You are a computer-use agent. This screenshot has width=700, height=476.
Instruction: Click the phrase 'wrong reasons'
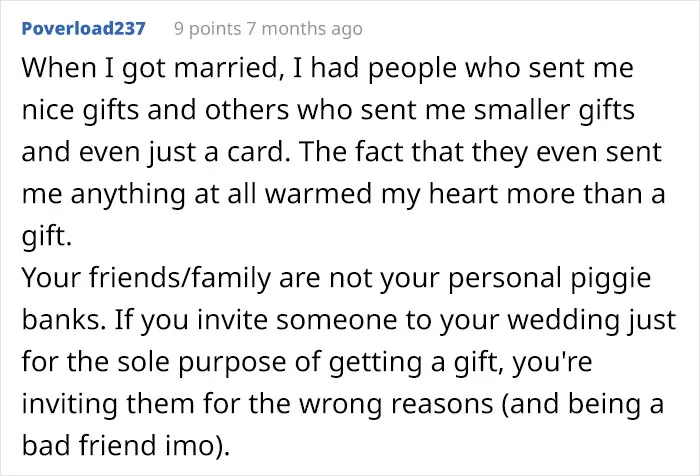pos(396,404)
